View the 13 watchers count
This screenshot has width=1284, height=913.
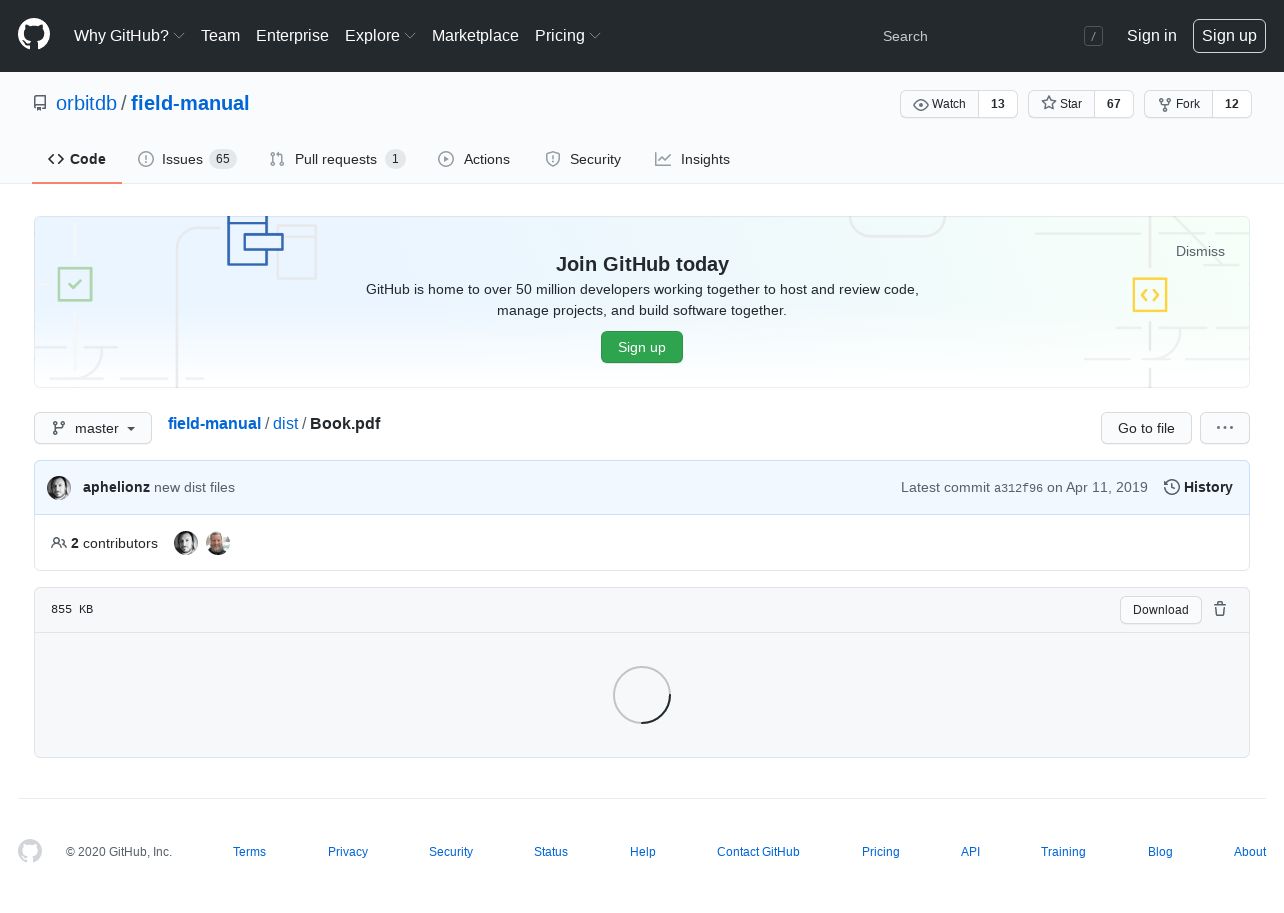click(997, 104)
